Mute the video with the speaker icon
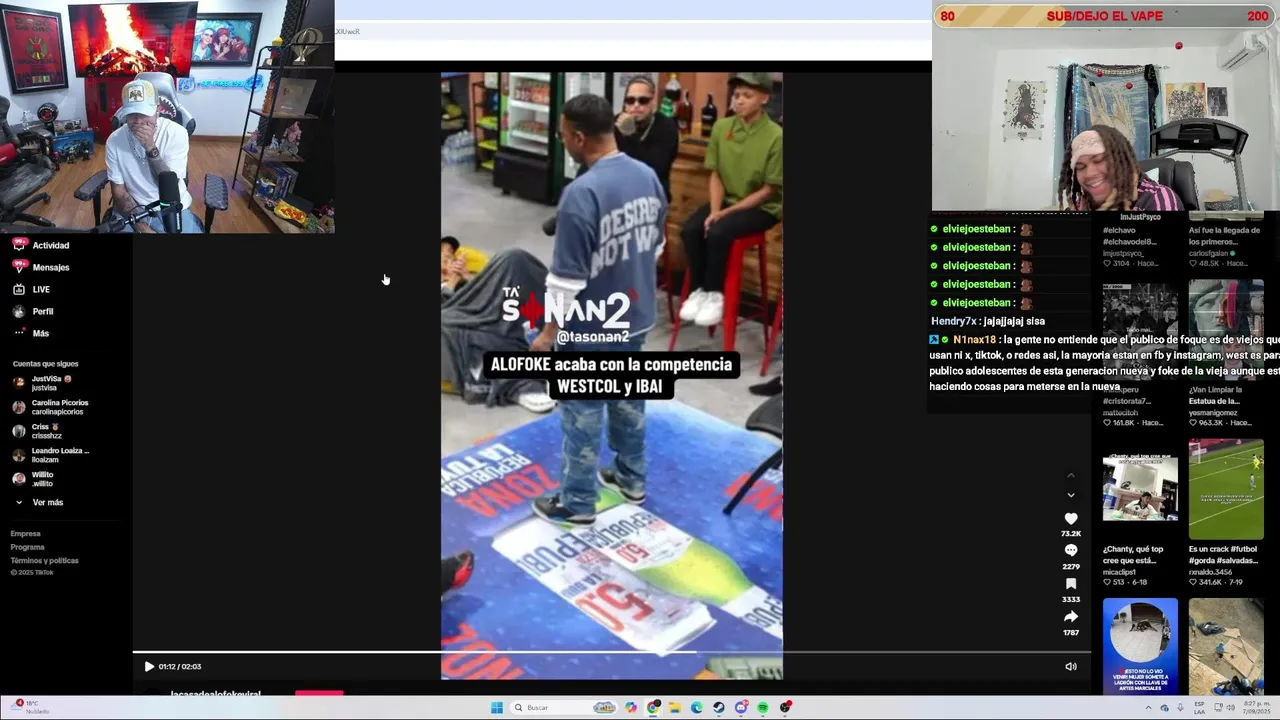 (1071, 666)
